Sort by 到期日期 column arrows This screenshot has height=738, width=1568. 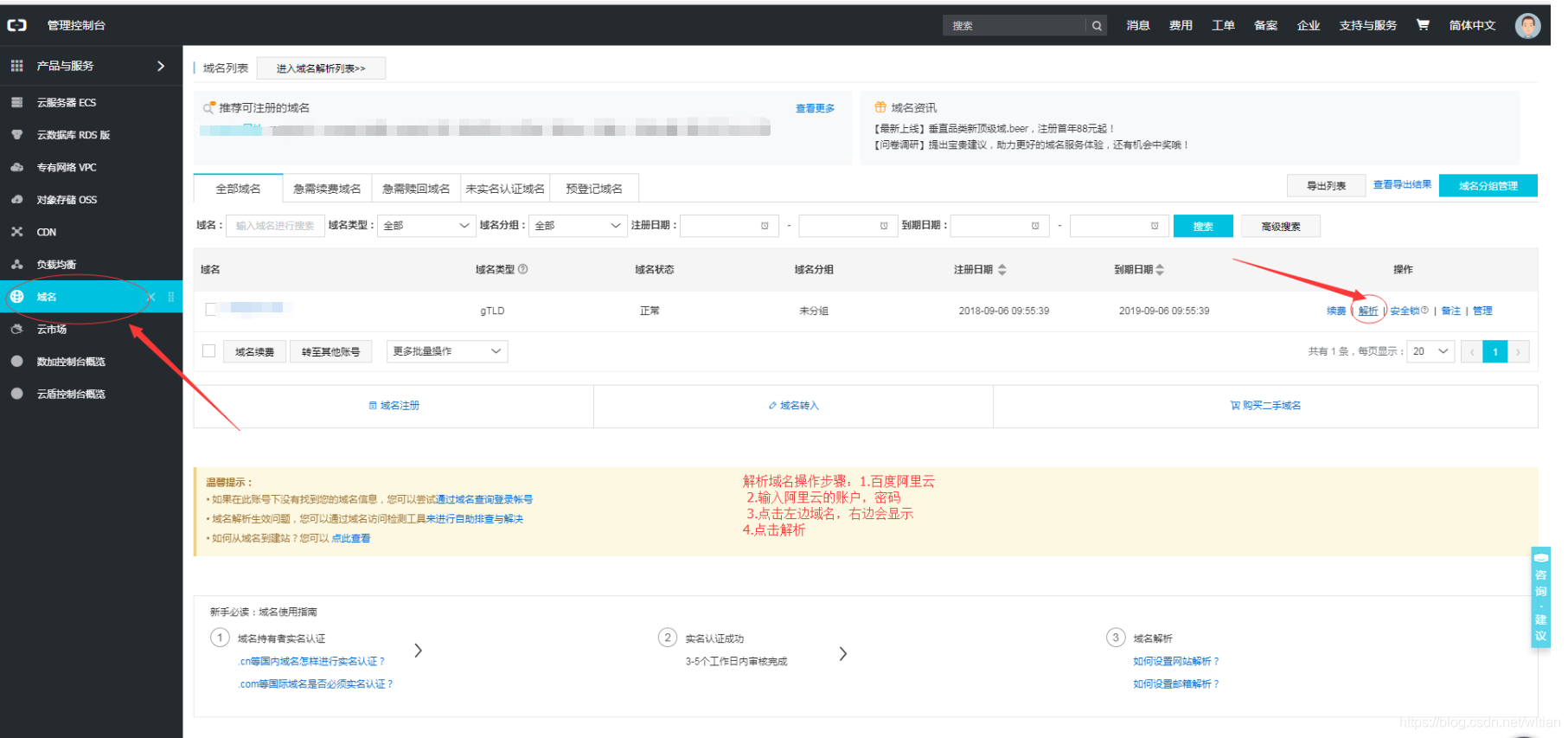(x=1160, y=270)
